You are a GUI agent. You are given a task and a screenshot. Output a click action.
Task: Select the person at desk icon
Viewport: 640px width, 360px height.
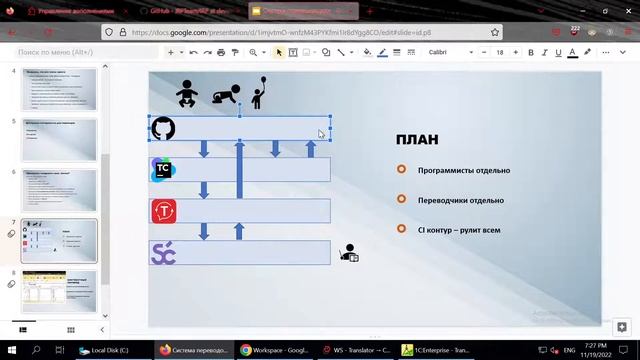[349, 253]
